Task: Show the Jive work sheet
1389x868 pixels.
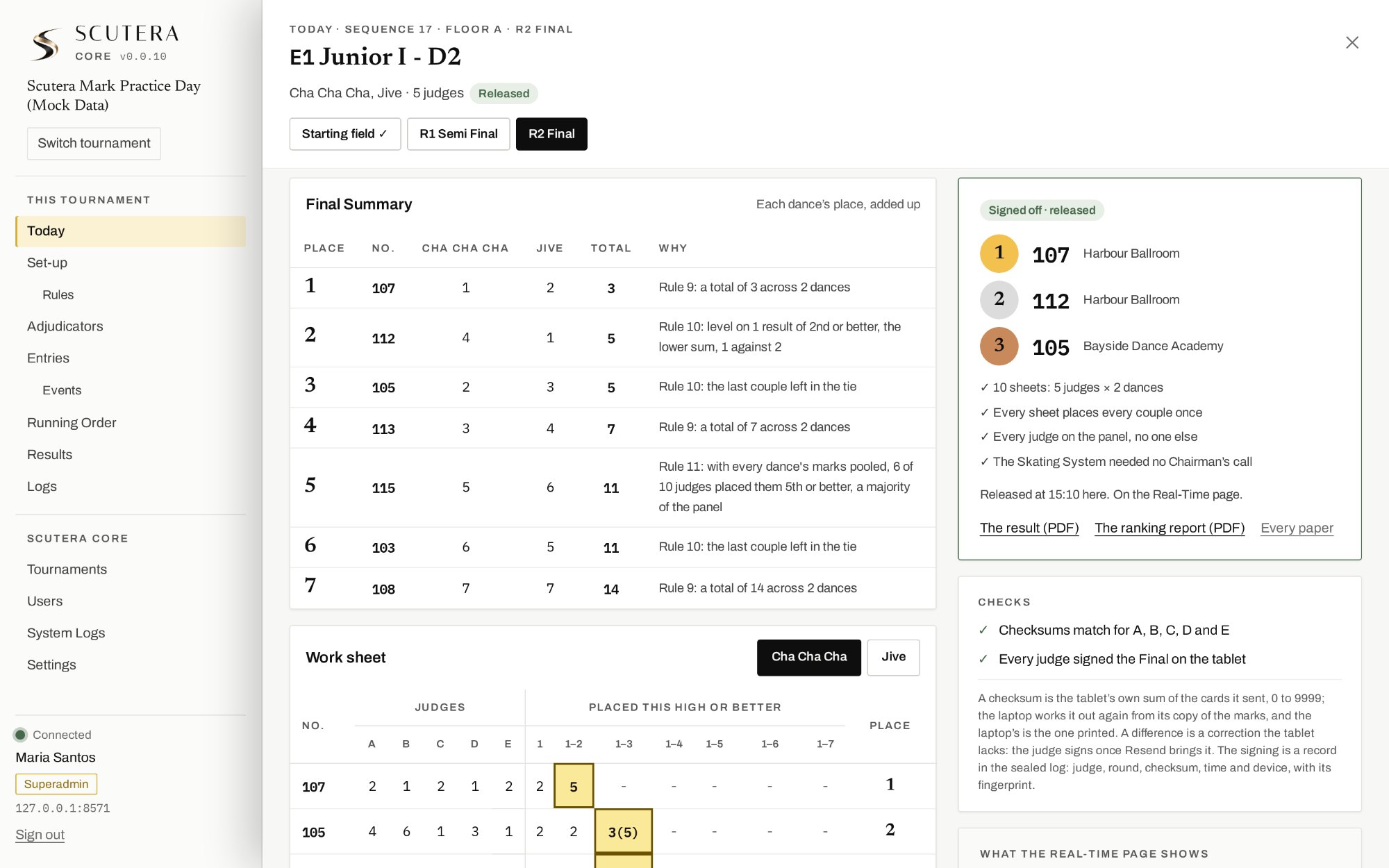Action: (x=893, y=657)
